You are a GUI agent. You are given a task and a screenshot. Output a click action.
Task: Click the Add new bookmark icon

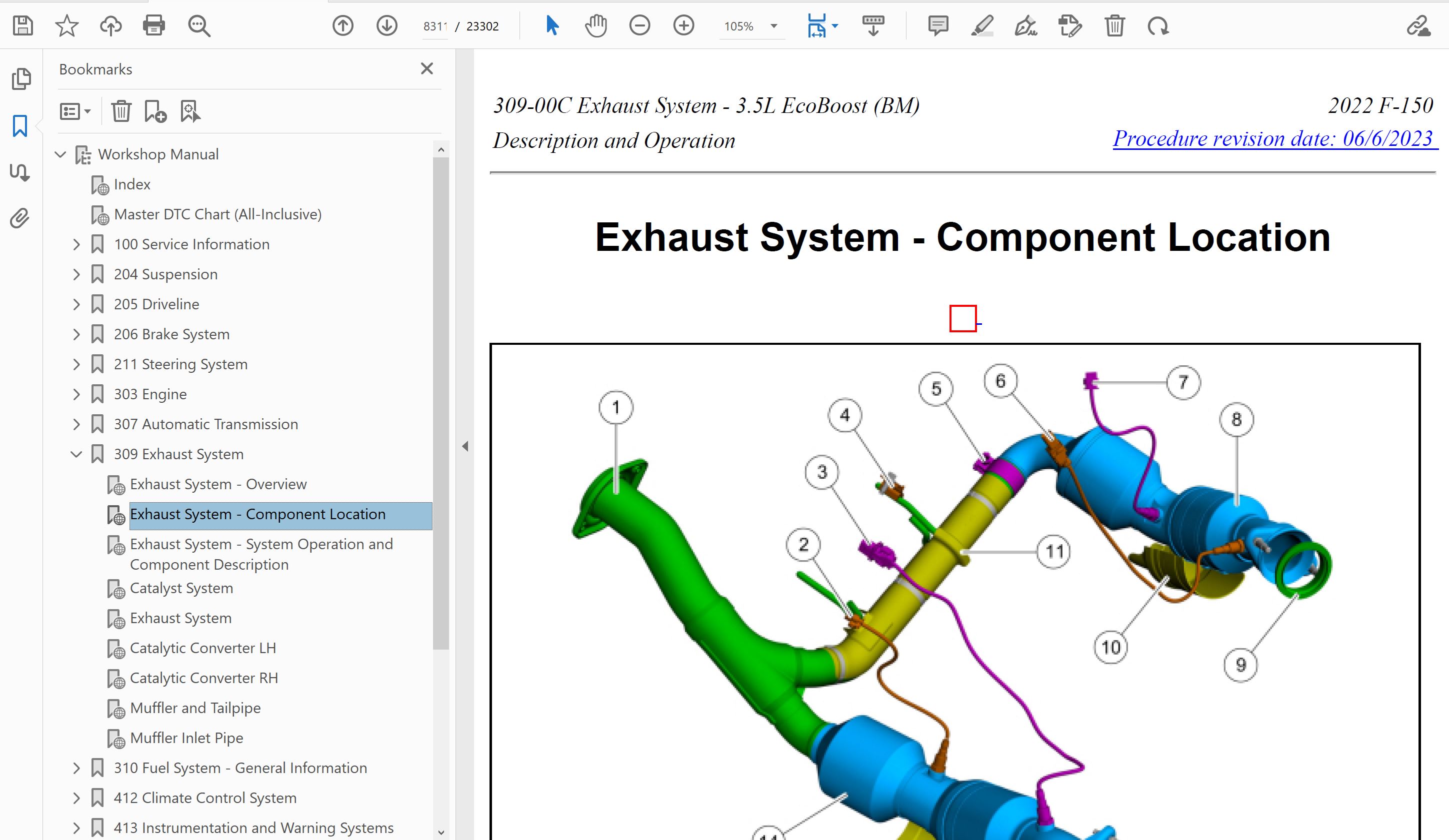click(155, 111)
